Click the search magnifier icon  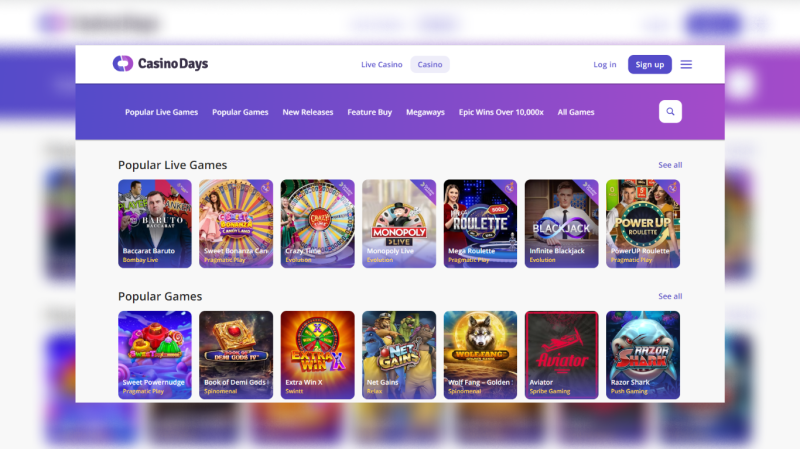(x=670, y=112)
